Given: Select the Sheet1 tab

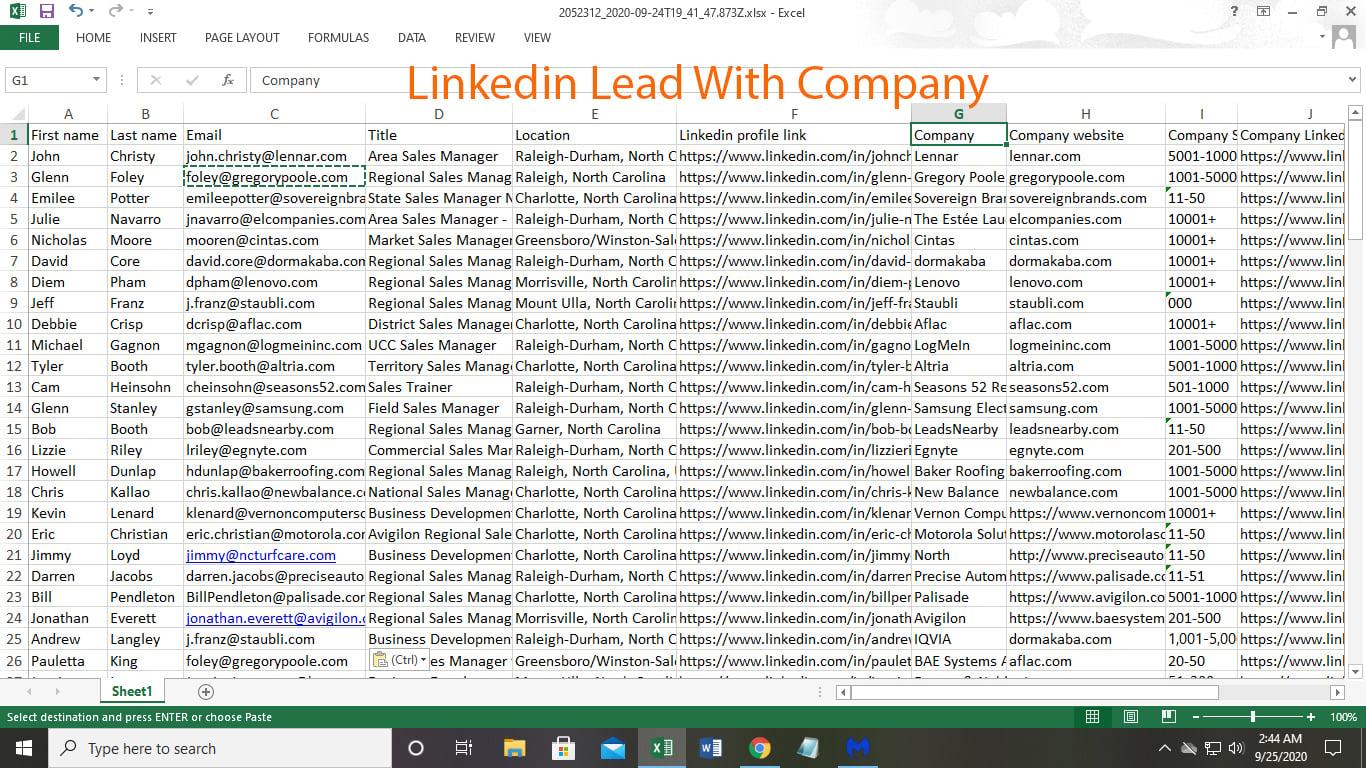Looking at the screenshot, I should [131, 691].
